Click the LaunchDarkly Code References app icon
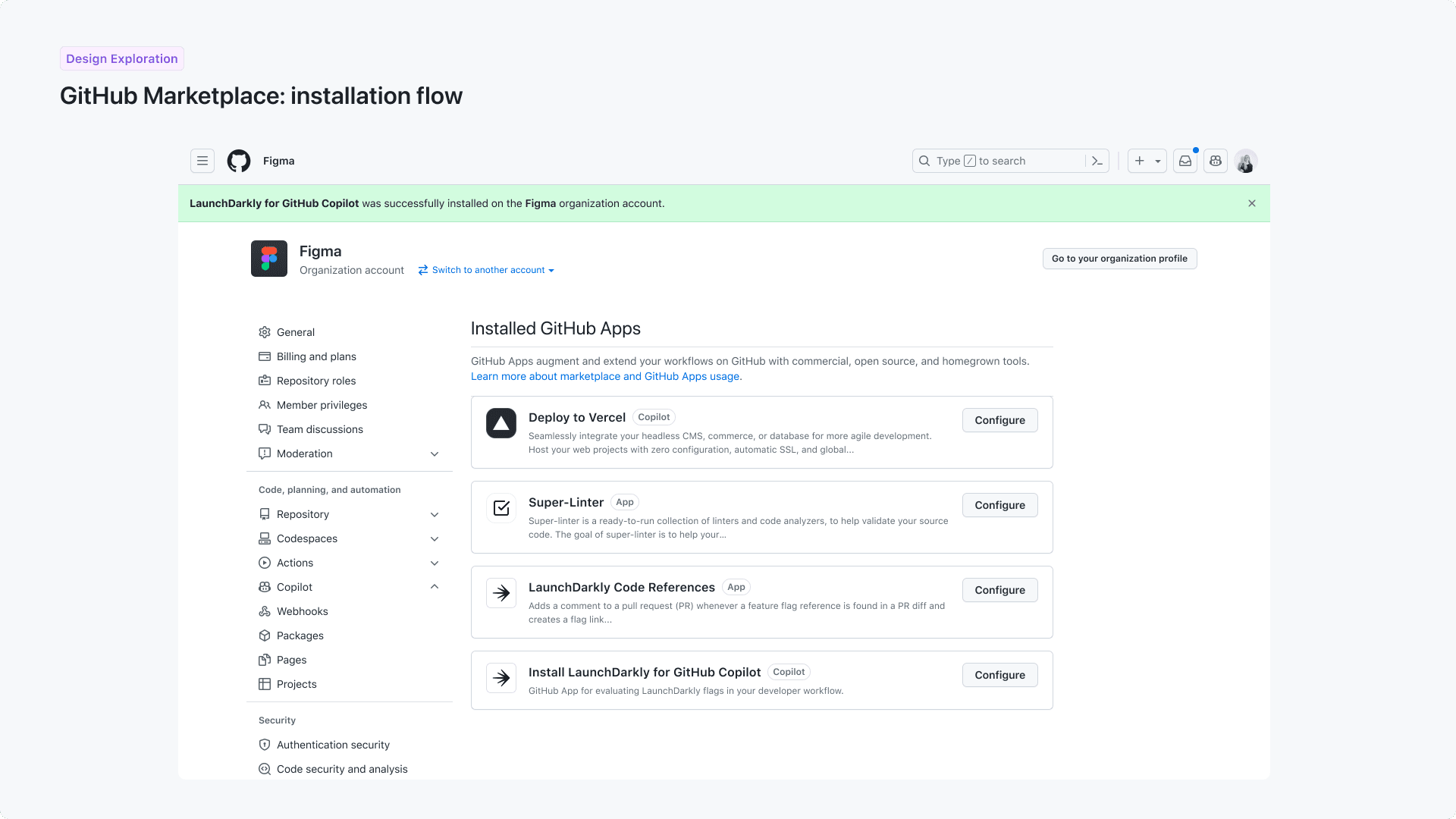The width and height of the screenshot is (1456, 819). click(500, 593)
